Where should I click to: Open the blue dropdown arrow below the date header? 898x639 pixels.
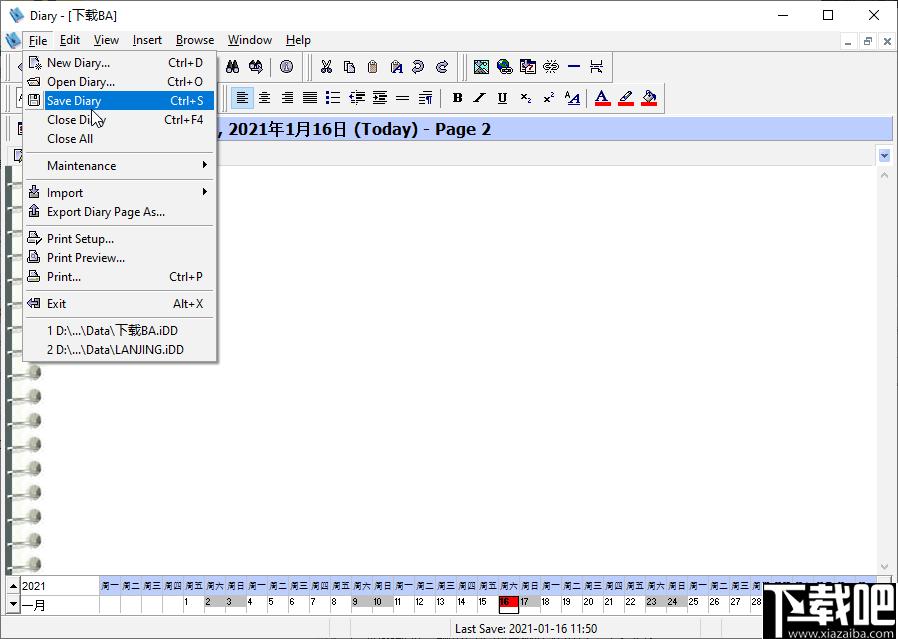[884, 155]
